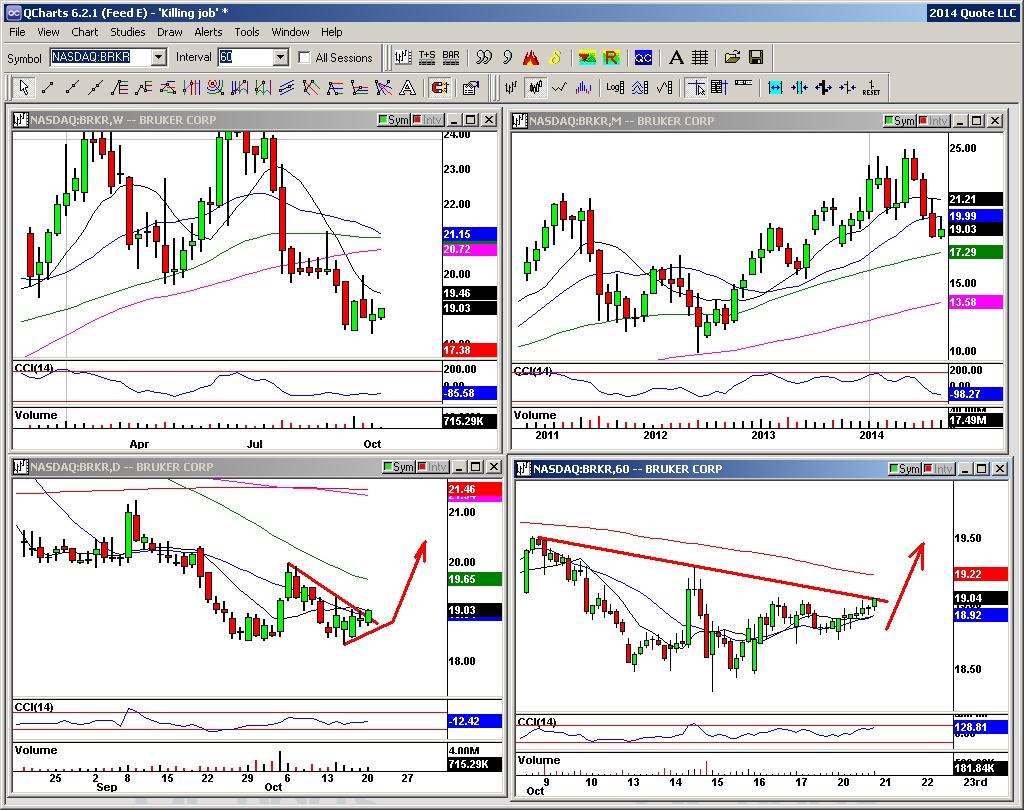The image size is (1024, 810).
Task: Choose the text annotation 'A' drawing tool
Action: 408,87
